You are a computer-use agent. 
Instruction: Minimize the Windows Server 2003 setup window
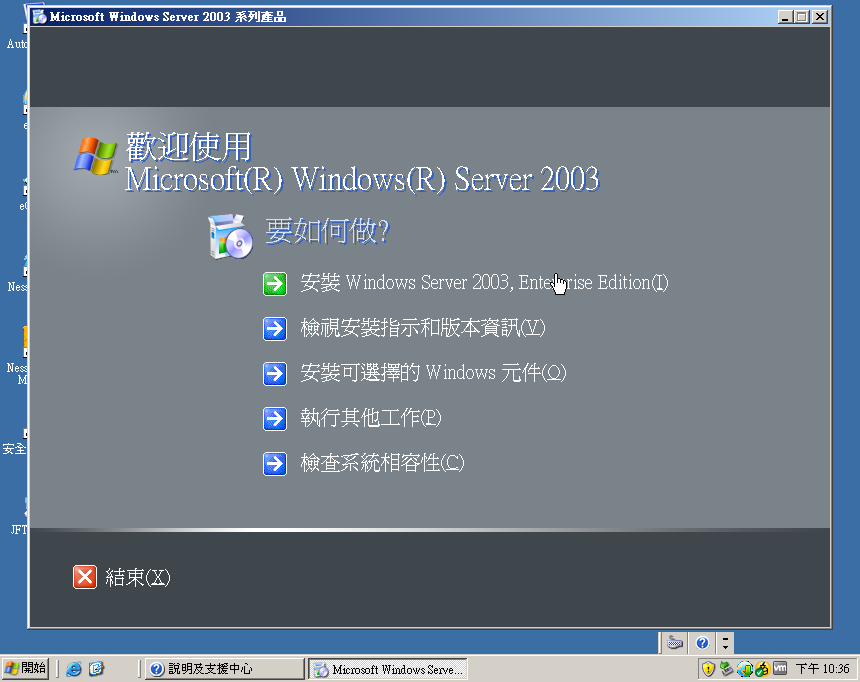[785, 17]
